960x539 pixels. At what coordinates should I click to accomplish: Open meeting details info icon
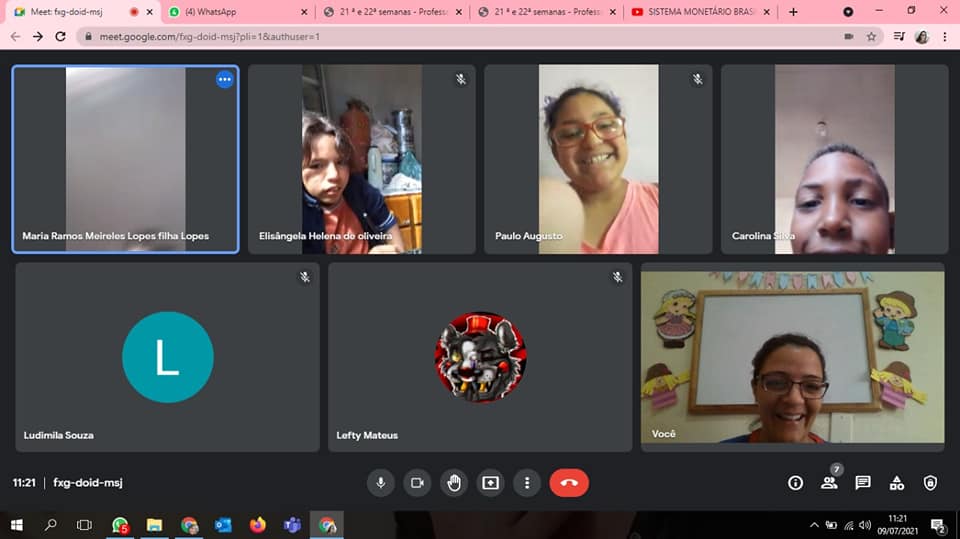click(795, 483)
